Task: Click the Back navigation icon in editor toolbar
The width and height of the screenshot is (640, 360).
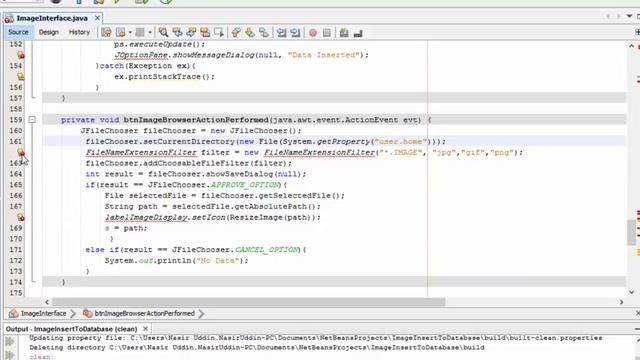Action: pos(120,32)
